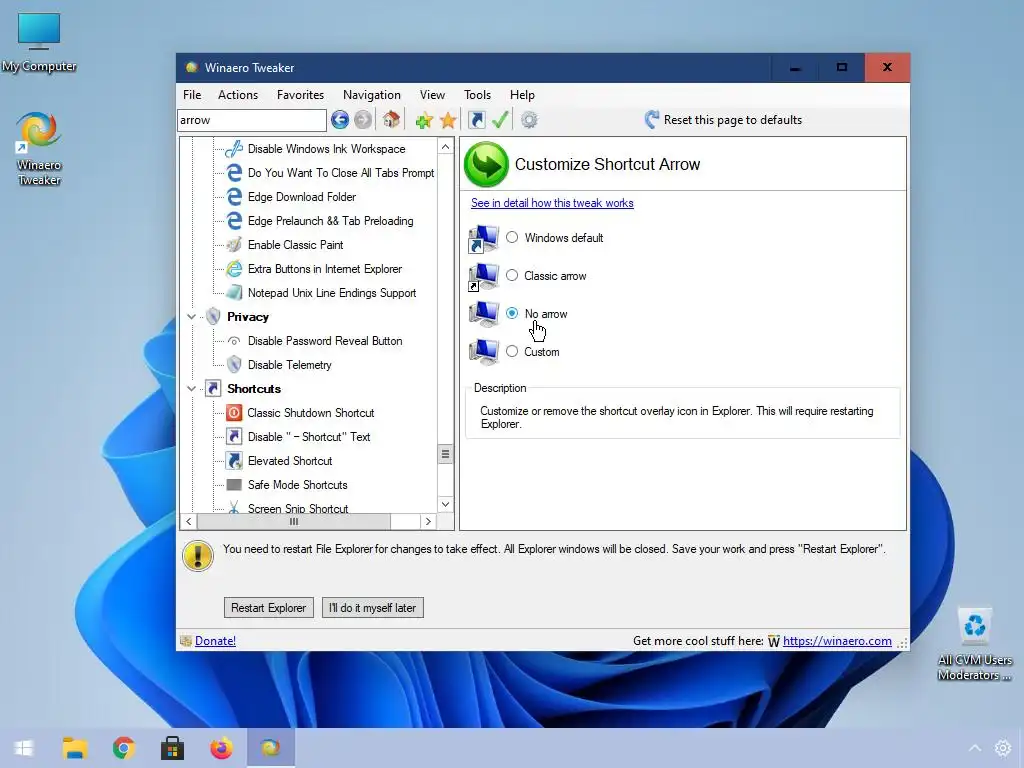Click the Edge Download Folder icon
Viewport: 1024px width, 768px height.
tap(234, 197)
